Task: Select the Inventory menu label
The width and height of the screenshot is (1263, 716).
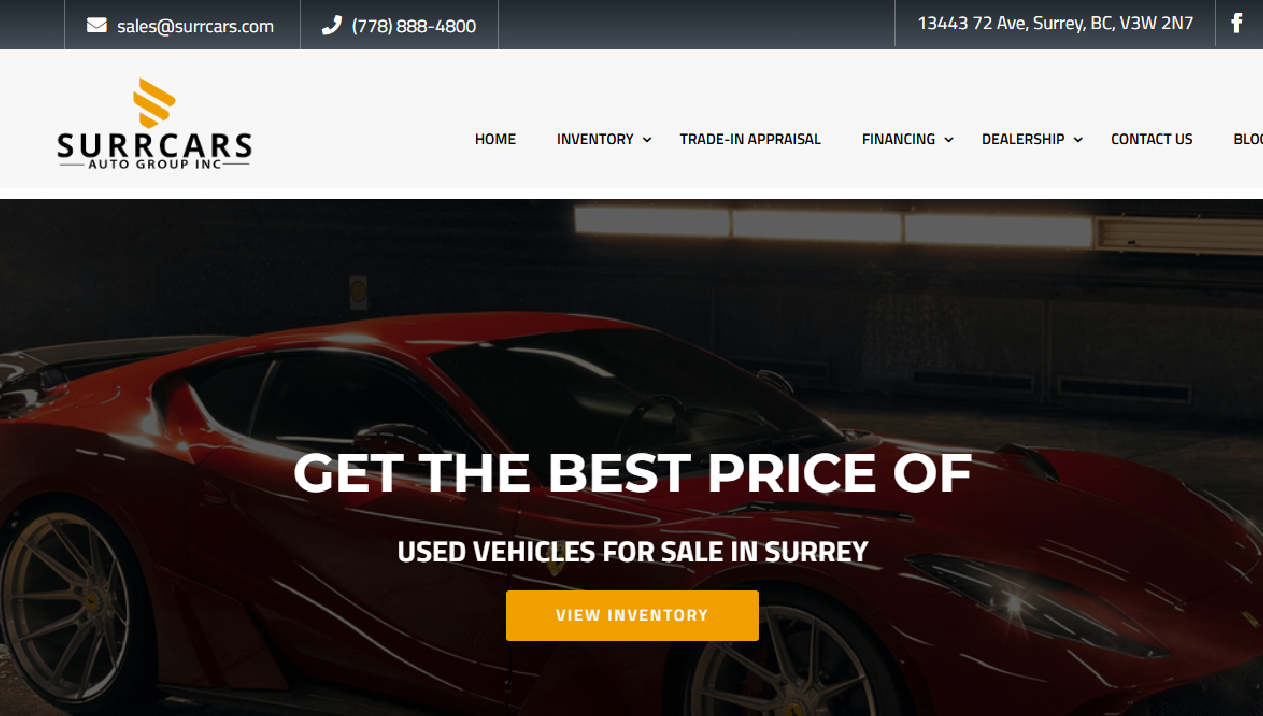Action: click(x=595, y=139)
